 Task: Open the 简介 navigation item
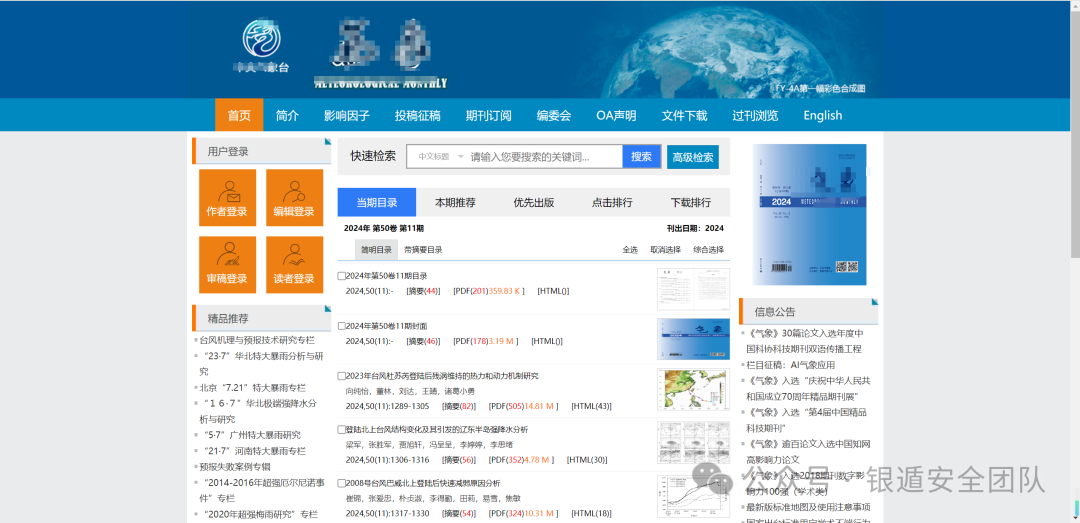(287, 115)
